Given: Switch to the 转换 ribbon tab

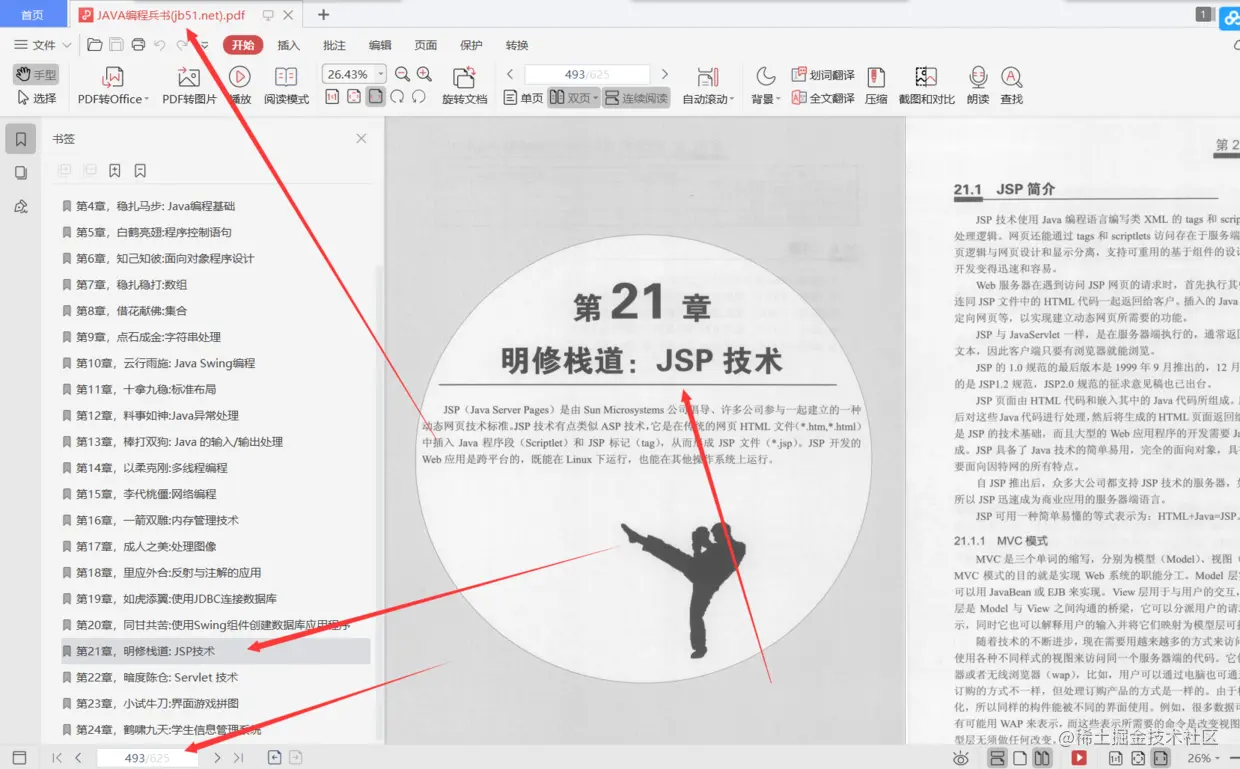Looking at the screenshot, I should 517,45.
